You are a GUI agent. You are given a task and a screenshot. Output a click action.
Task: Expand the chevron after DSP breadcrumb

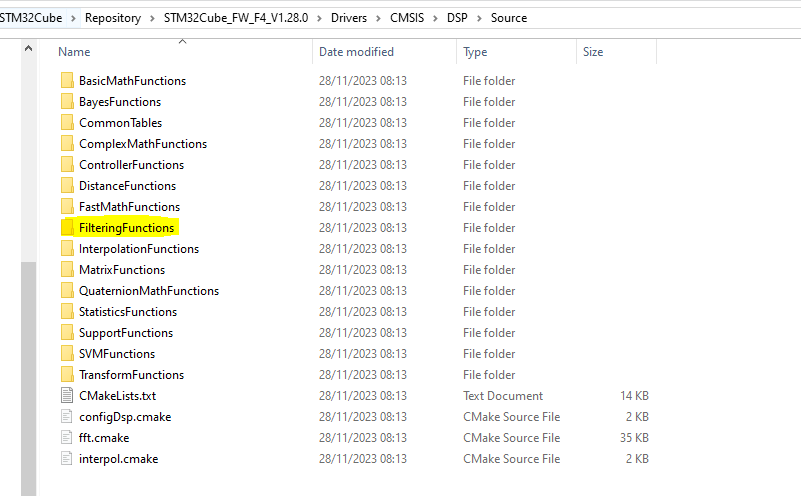click(479, 18)
